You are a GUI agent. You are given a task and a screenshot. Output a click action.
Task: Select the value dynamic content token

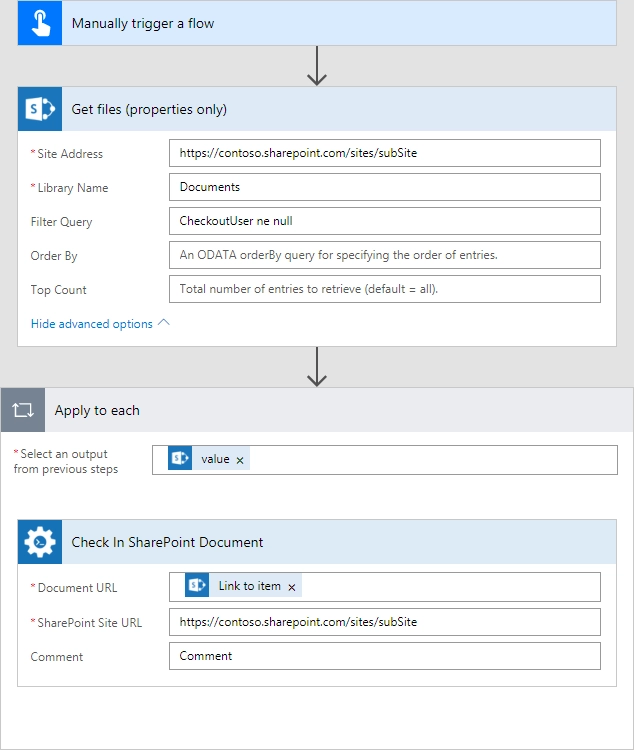(209, 459)
